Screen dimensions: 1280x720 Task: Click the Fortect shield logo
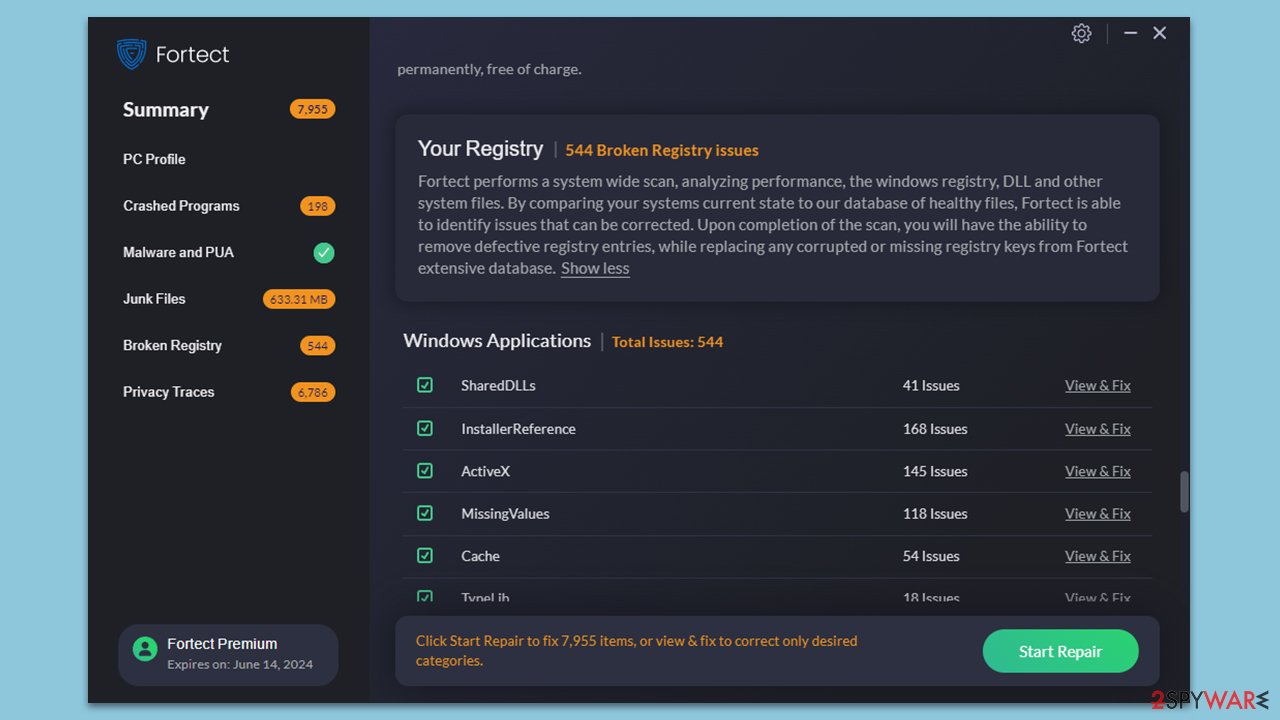131,54
